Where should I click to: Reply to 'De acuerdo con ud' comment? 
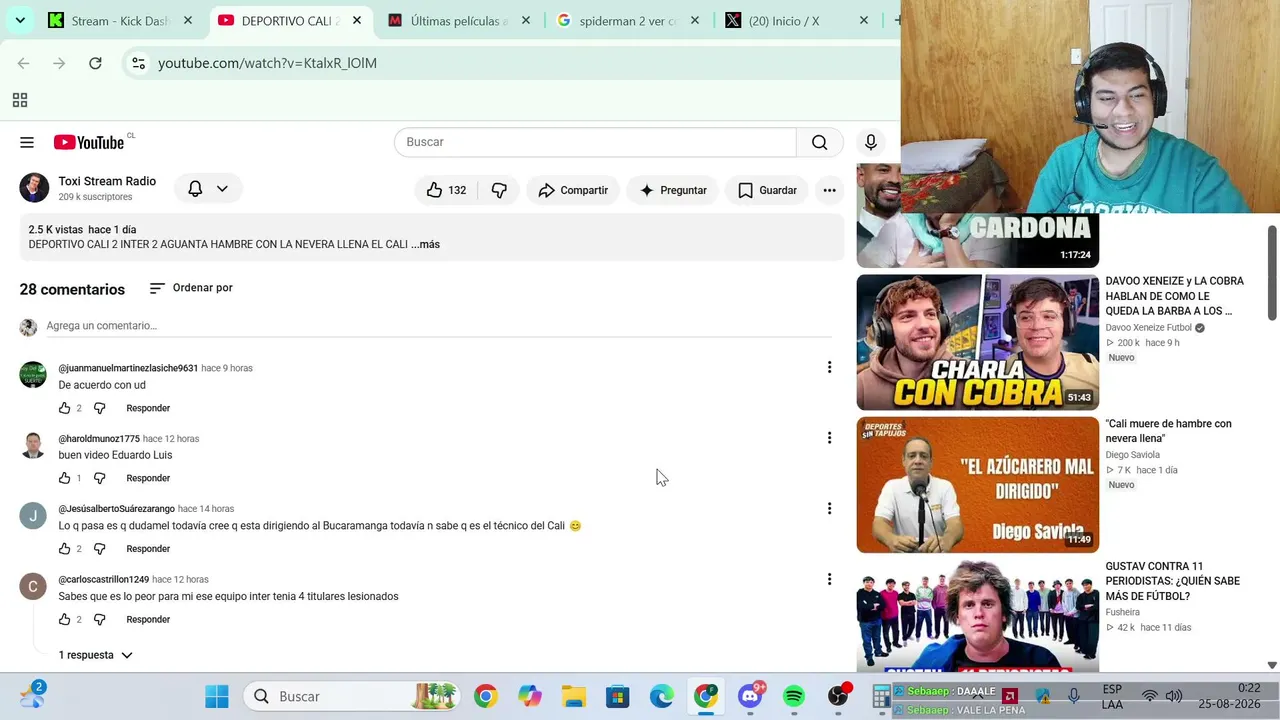[x=148, y=408]
